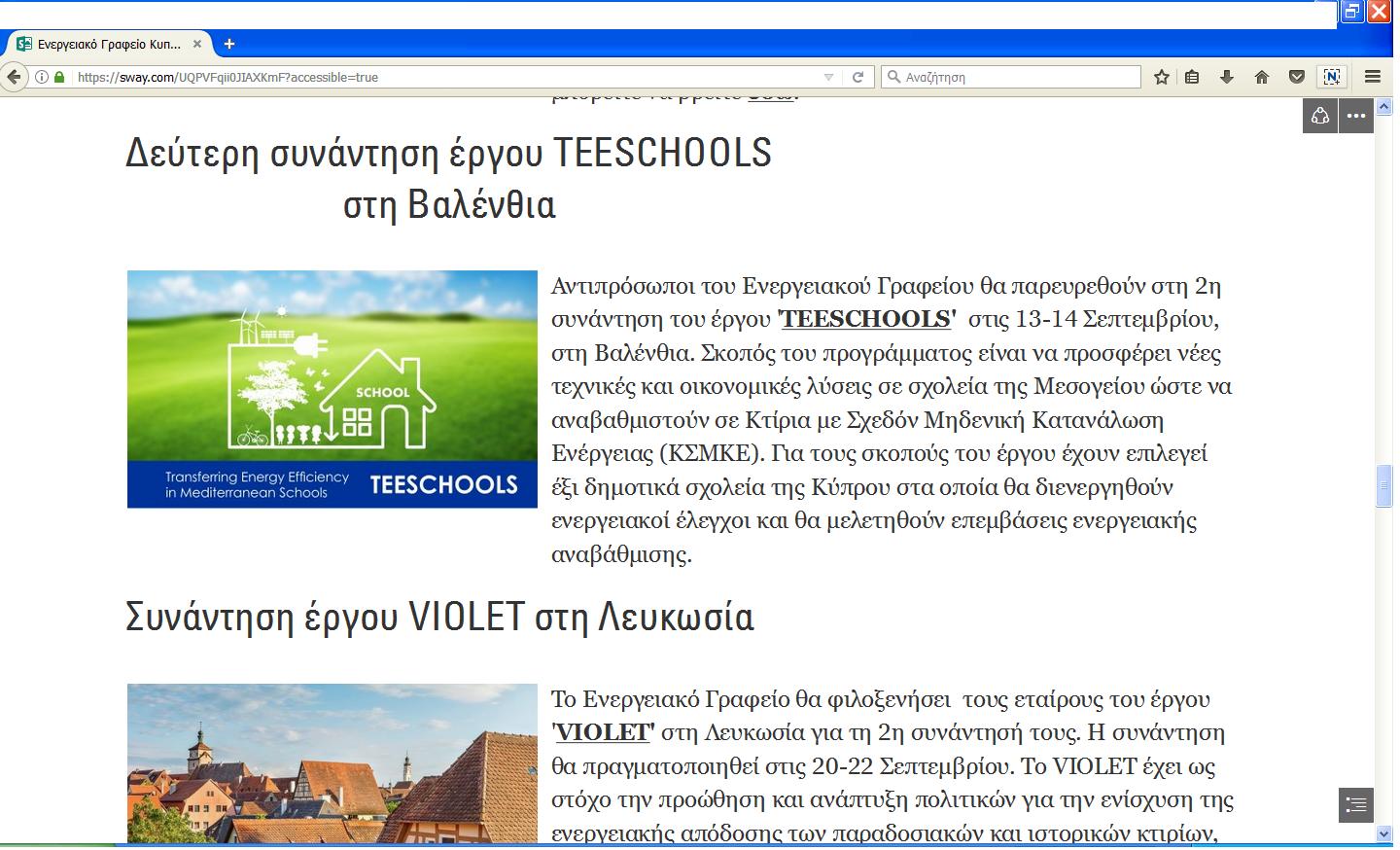Expand the URL bar history dropdown
Screen dimensions: 1400x850
click(828, 77)
